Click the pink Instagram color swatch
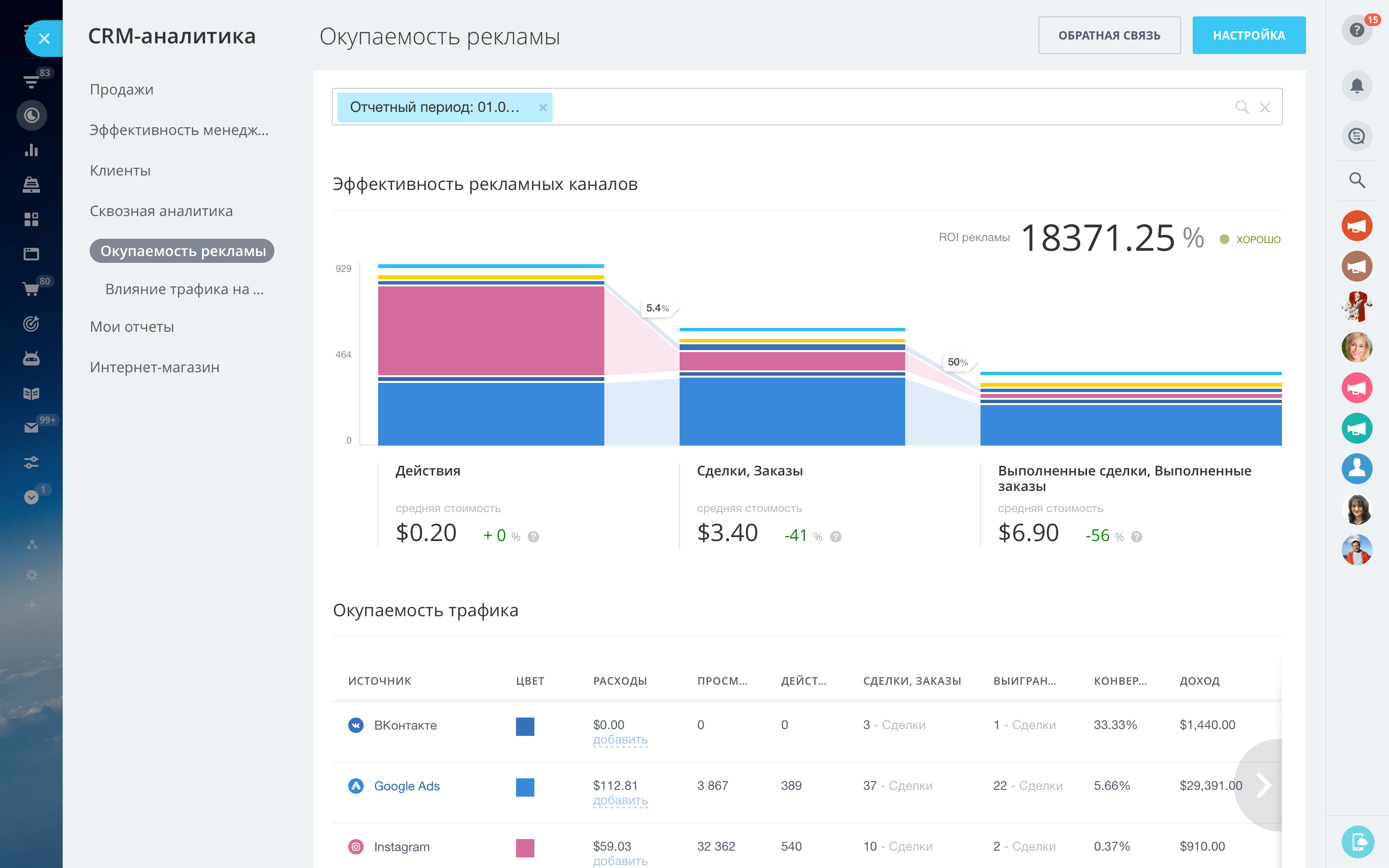 coord(525,847)
